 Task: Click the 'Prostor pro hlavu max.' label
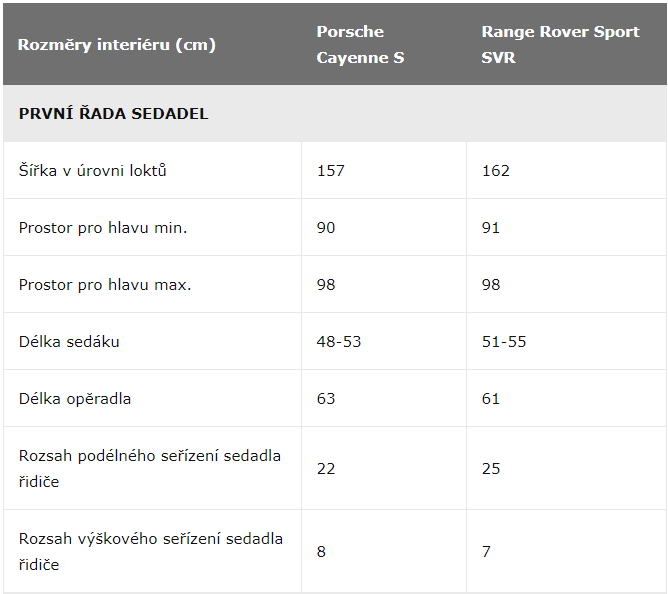tap(105, 284)
